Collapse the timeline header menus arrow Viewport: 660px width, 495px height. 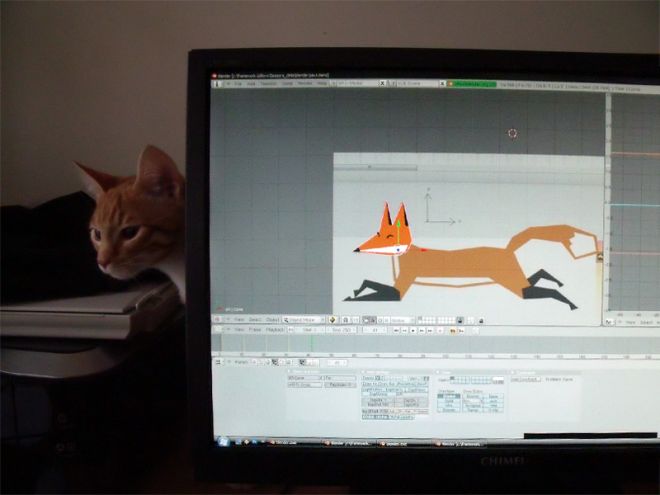[x=228, y=330]
